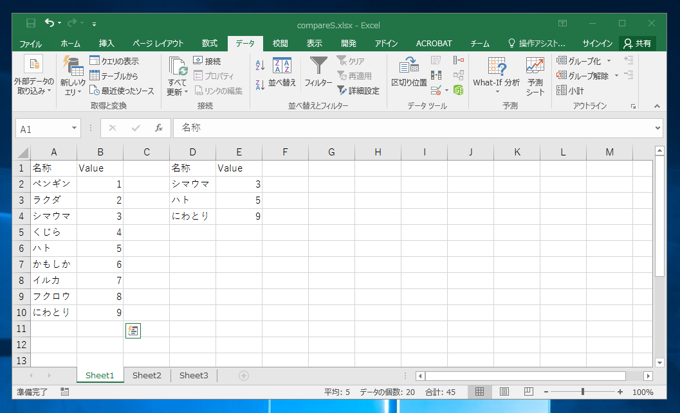Open the Sort (並べ替え) dialog

point(282,72)
